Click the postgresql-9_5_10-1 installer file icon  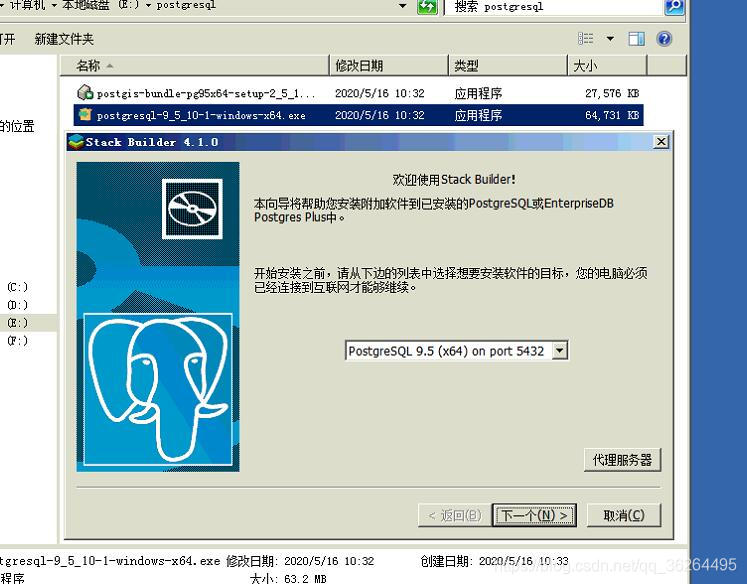tap(85, 115)
